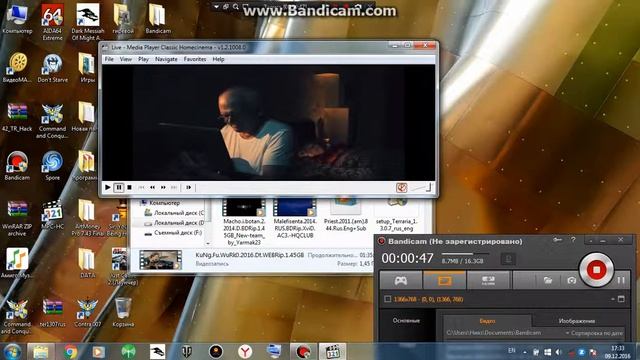Select Bandicam screen rectangle recording mode
This screenshot has height=360, width=640.
click(444, 280)
